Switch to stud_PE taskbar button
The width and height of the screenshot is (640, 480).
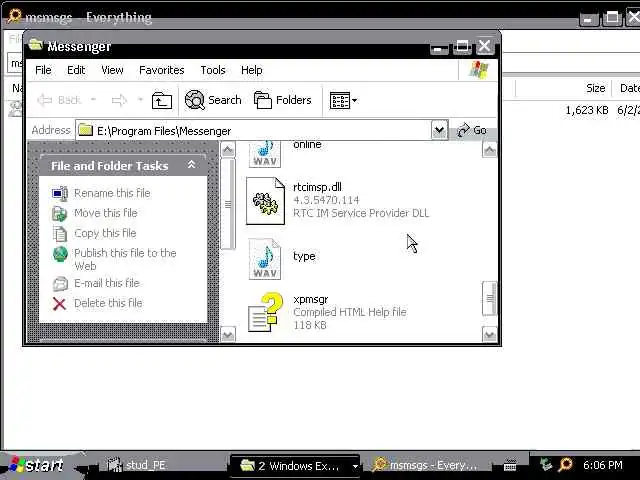click(137, 465)
